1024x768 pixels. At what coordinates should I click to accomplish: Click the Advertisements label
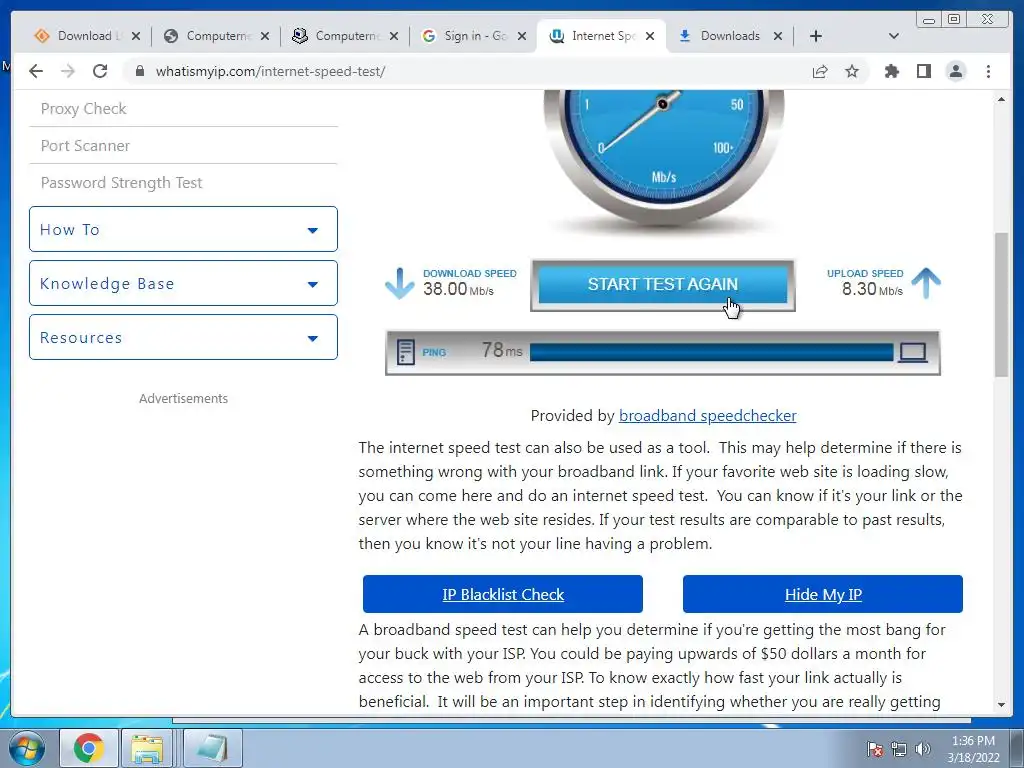click(184, 398)
